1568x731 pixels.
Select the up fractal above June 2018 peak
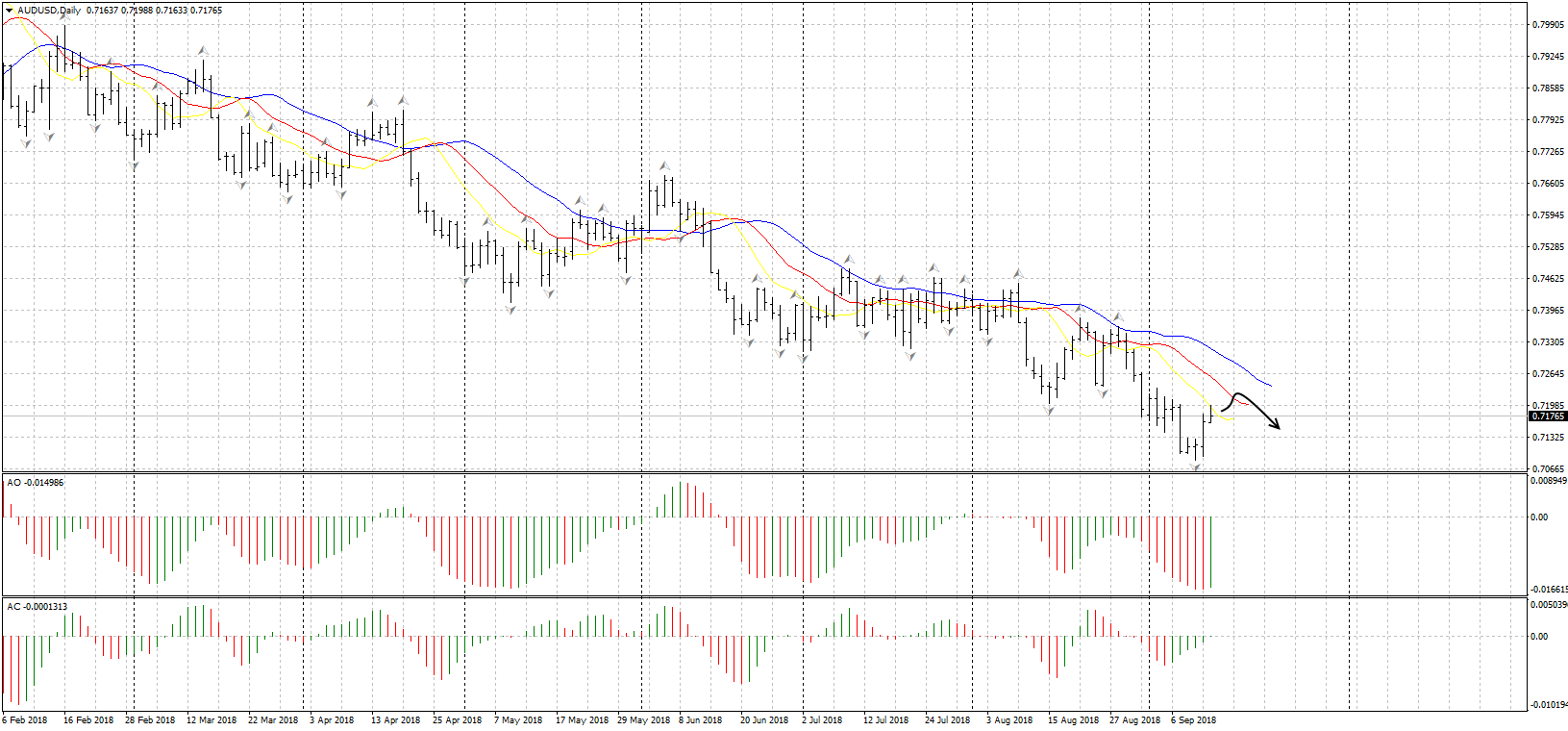(664, 166)
